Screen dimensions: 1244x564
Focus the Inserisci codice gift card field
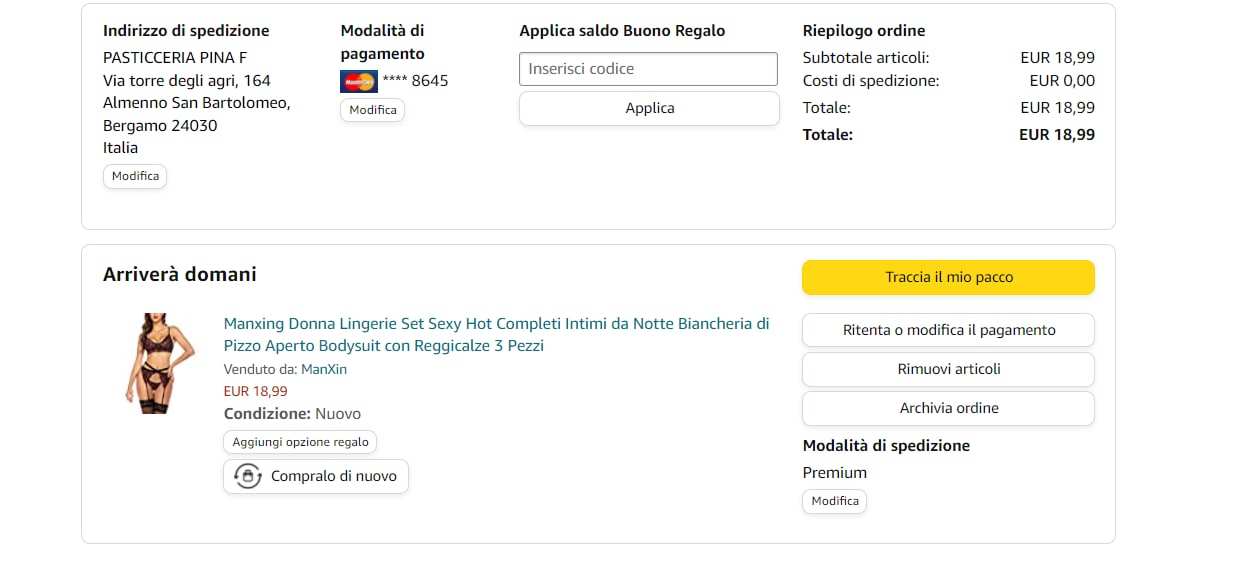click(x=648, y=69)
